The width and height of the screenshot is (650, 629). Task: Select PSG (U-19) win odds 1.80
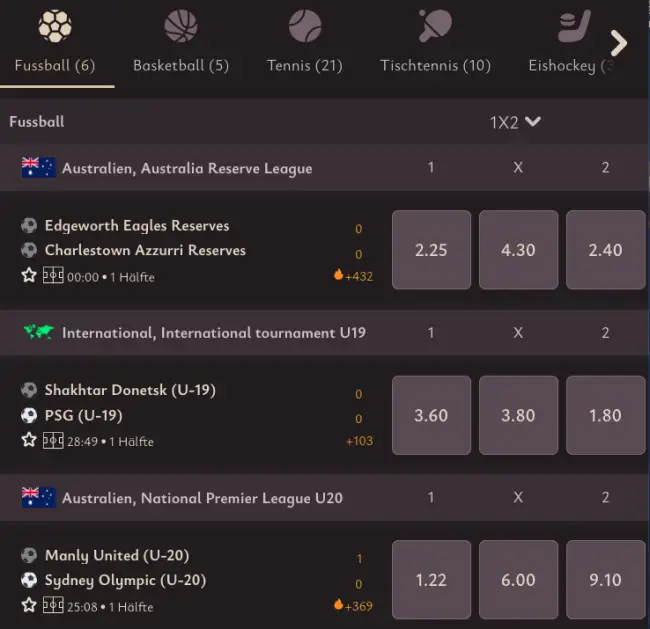click(x=605, y=415)
